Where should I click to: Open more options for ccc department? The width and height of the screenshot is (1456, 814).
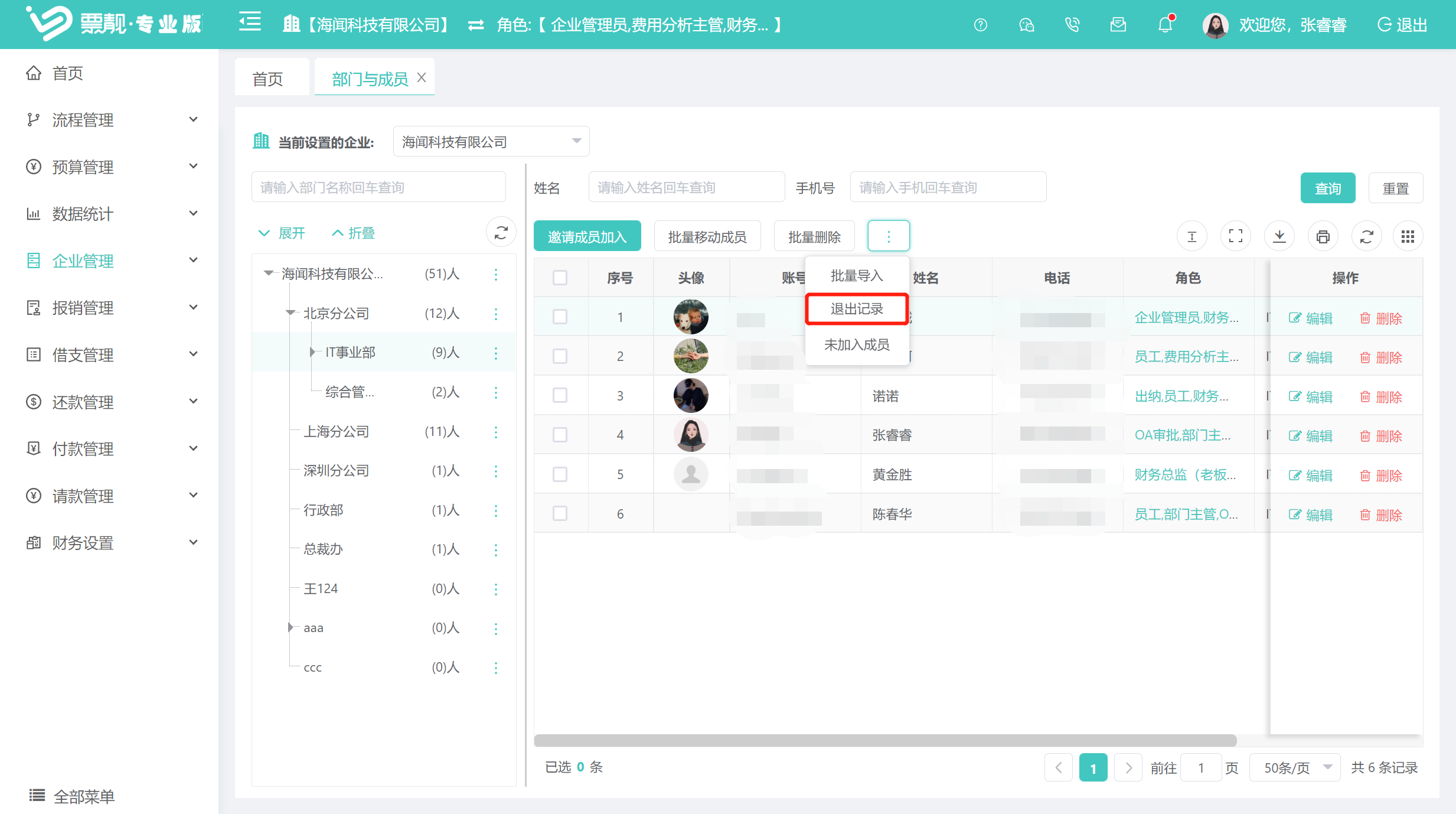(496, 668)
